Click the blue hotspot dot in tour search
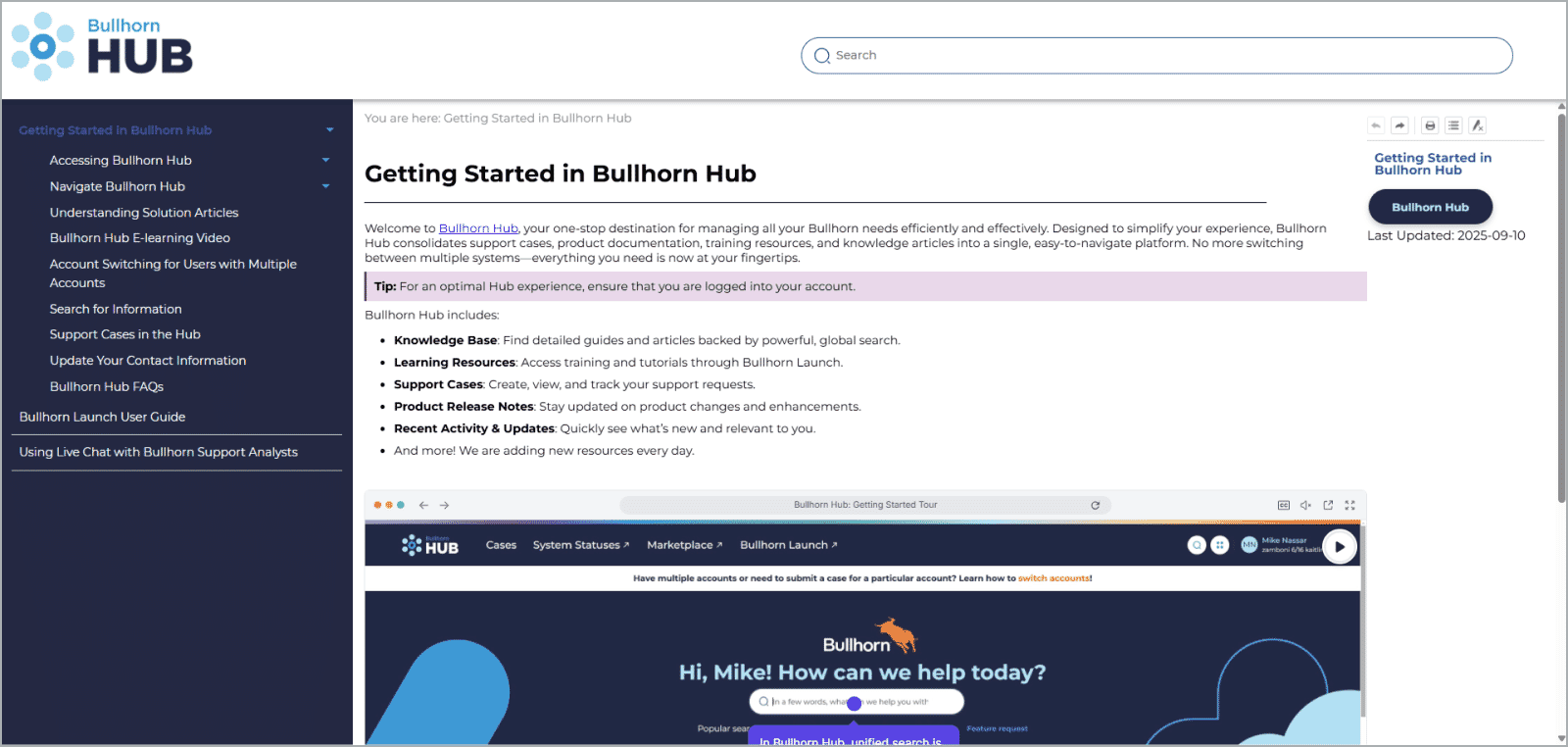The height and width of the screenshot is (747, 1568). click(x=854, y=703)
